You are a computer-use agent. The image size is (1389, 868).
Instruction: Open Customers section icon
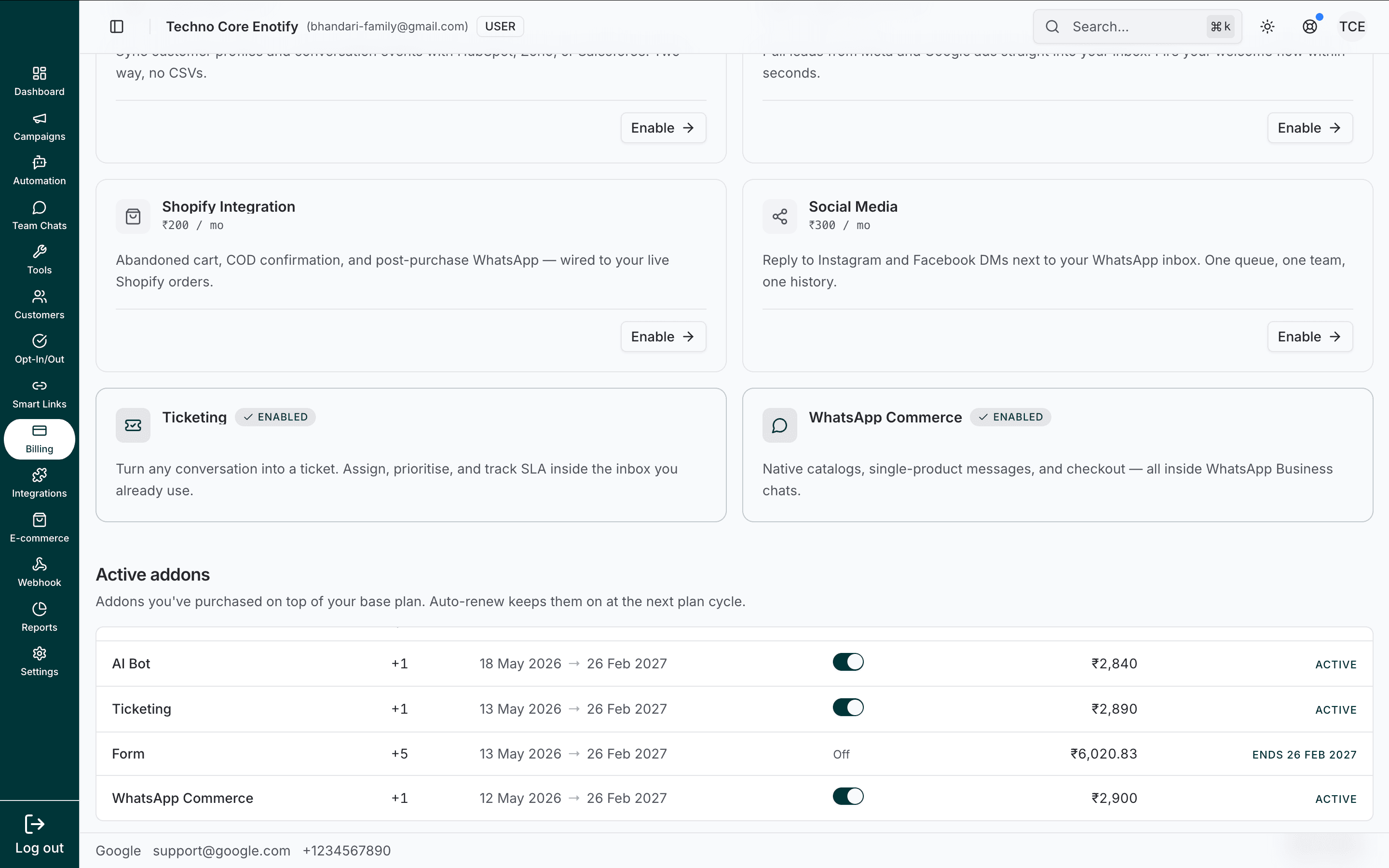point(39,296)
